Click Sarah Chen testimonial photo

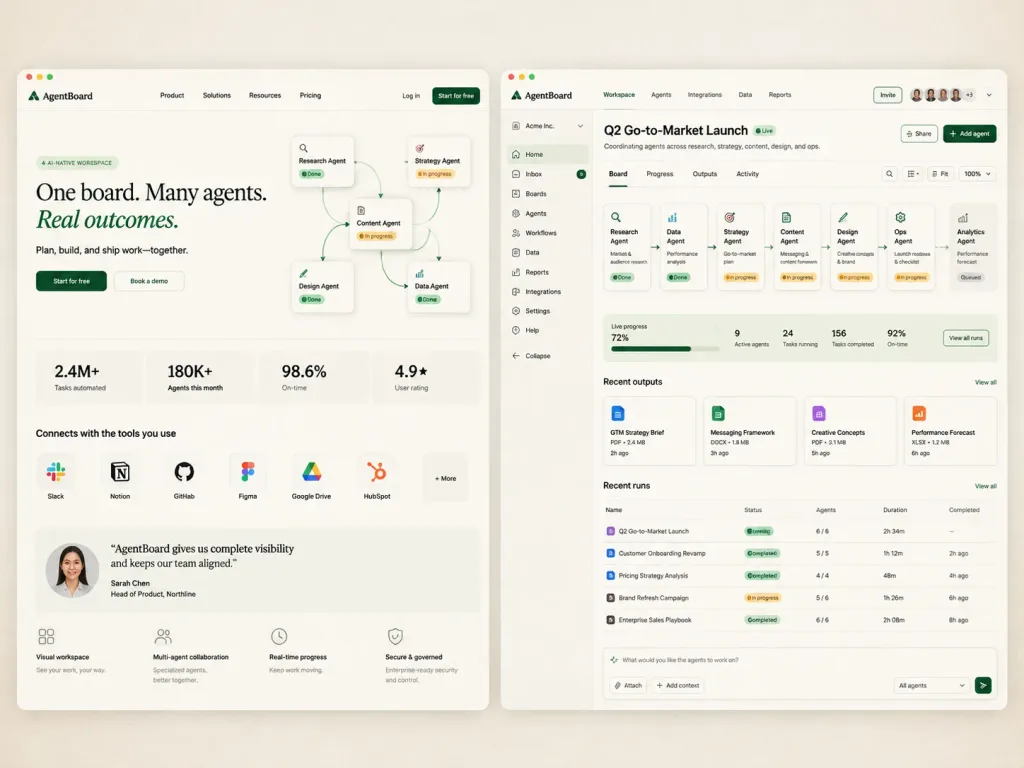click(x=72, y=570)
